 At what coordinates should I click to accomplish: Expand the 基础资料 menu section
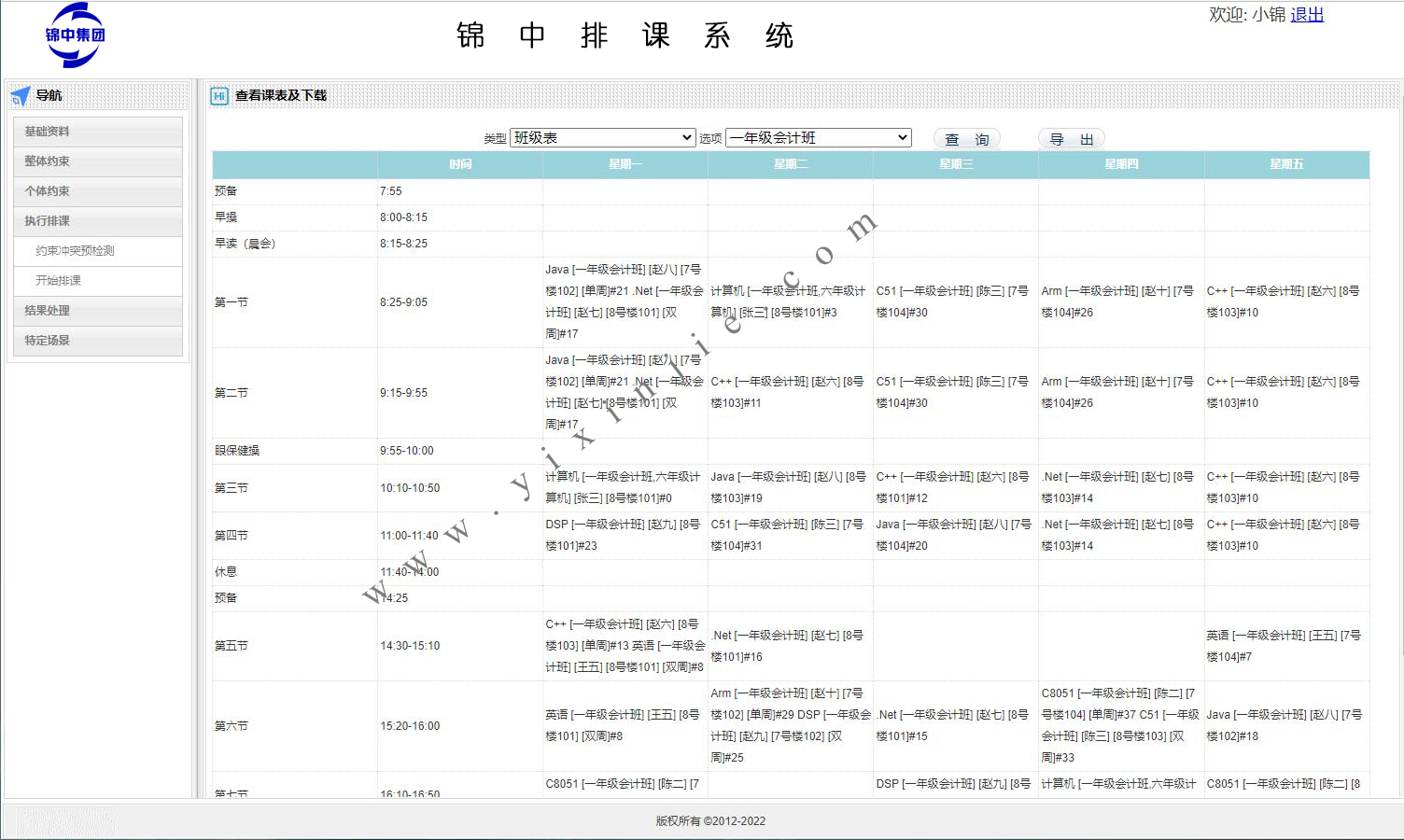pos(97,132)
